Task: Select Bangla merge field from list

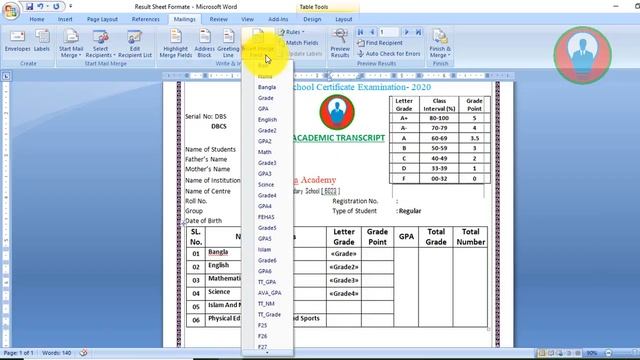Action: pos(267,87)
